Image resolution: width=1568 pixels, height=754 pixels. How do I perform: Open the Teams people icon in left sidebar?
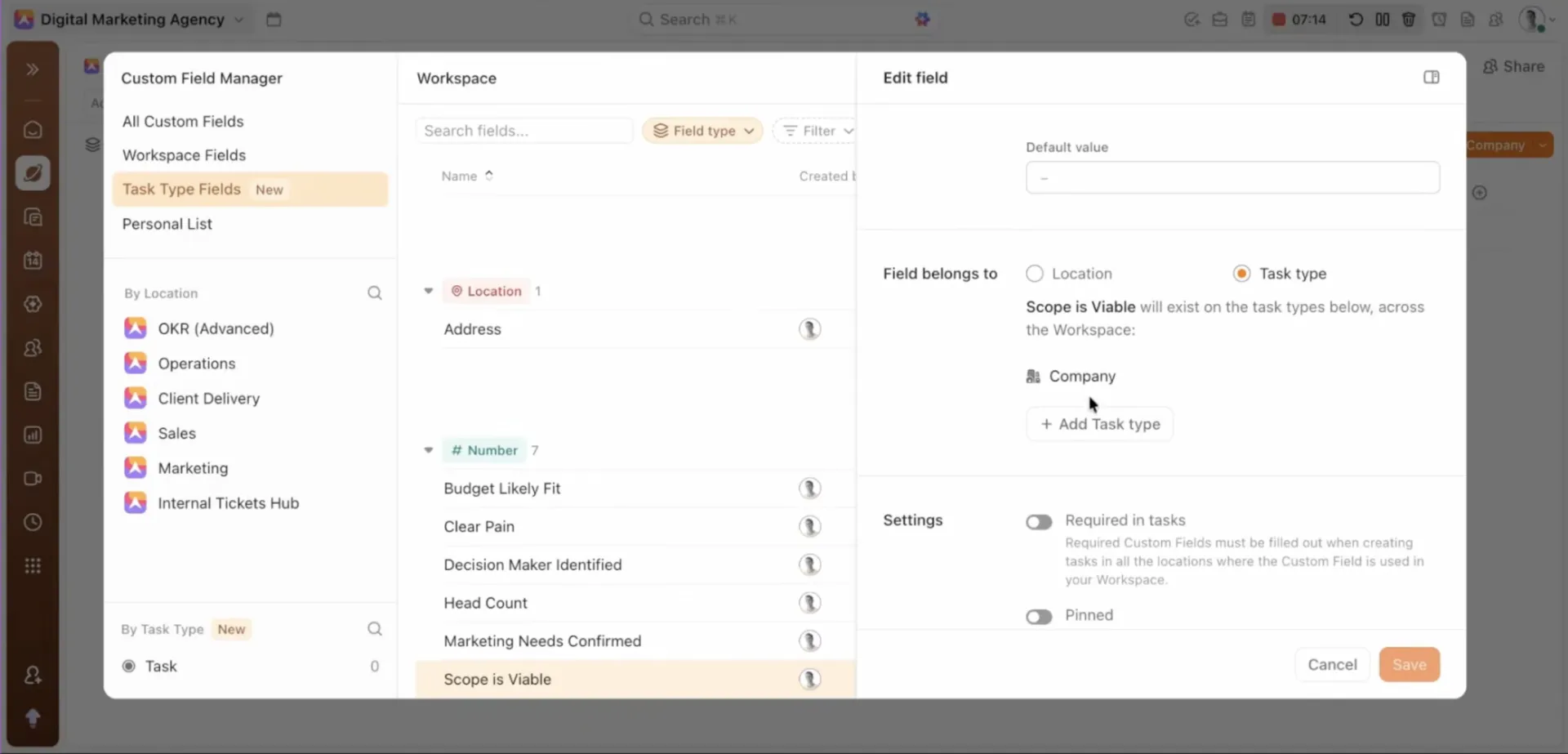pos(33,348)
